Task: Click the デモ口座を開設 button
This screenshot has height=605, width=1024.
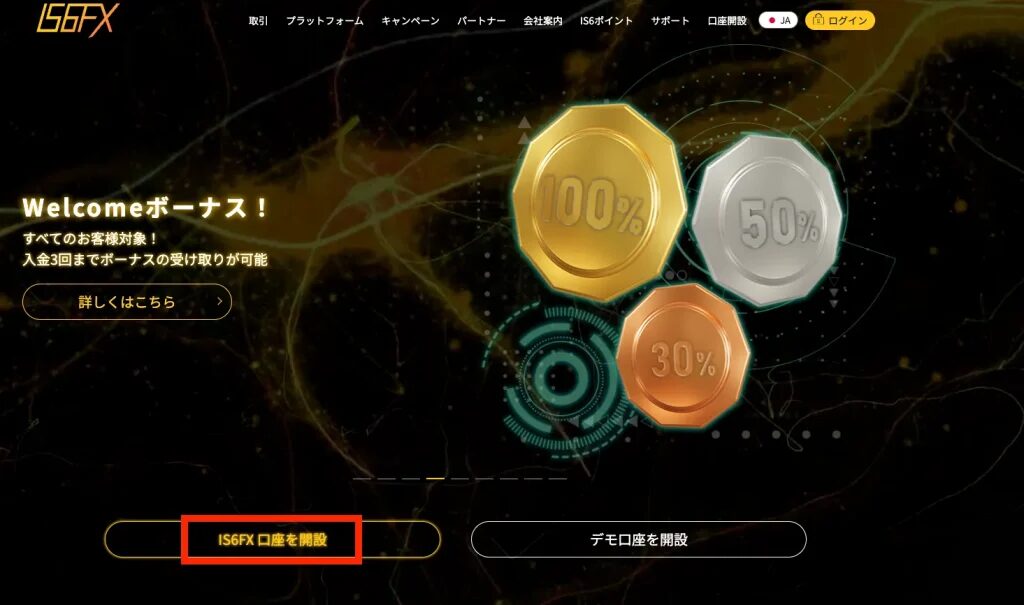Action: (x=639, y=540)
